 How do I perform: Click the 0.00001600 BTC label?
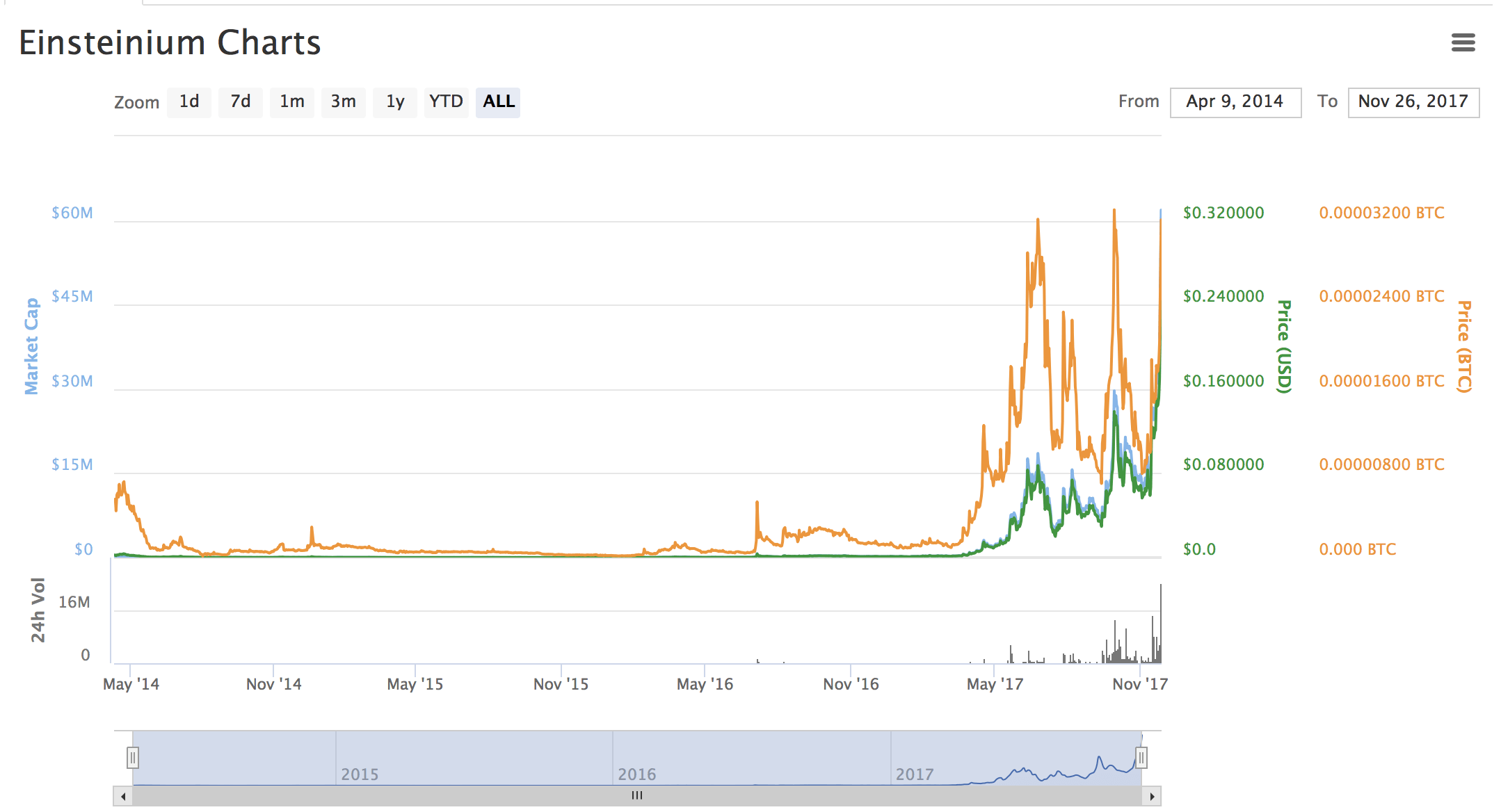[x=1381, y=382]
